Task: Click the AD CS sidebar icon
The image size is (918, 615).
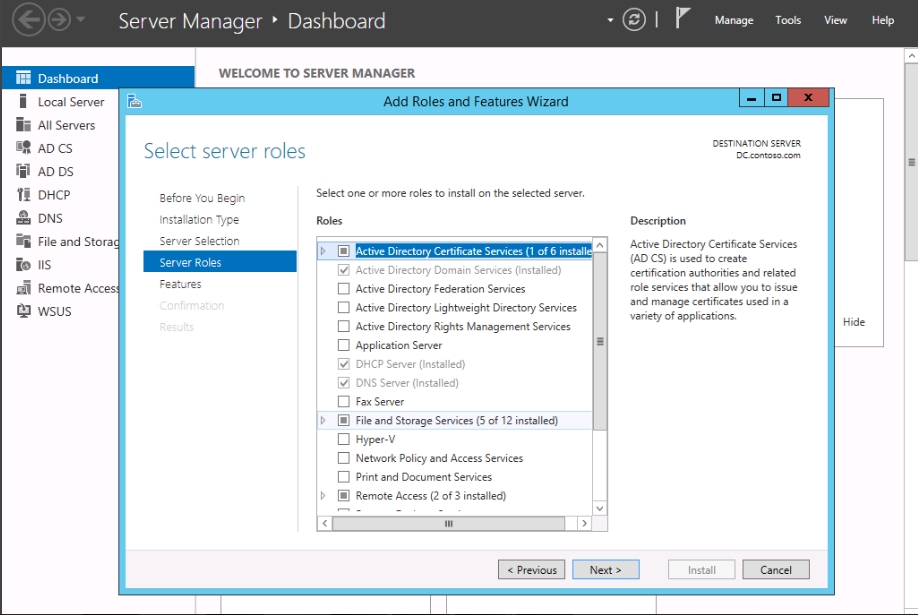Action: click(x=23, y=148)
